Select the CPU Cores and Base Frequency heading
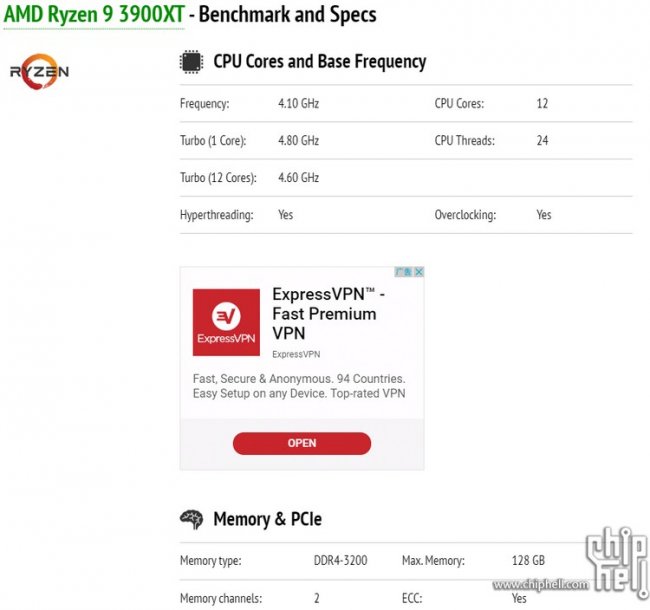This screenshot has width=650, height=610. [x=320, y=62]
